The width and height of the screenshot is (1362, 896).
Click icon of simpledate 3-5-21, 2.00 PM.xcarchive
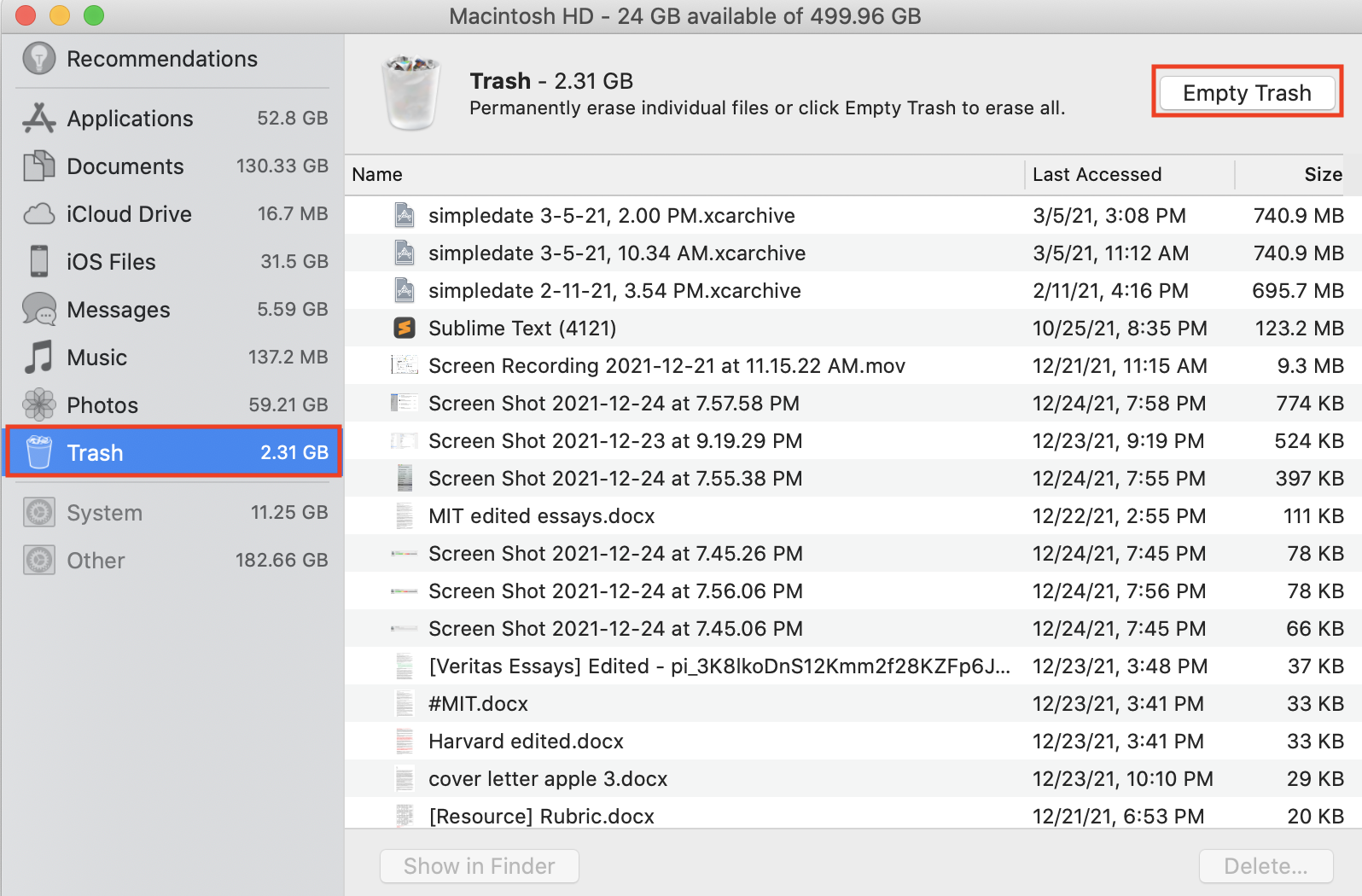pos(405,215)
